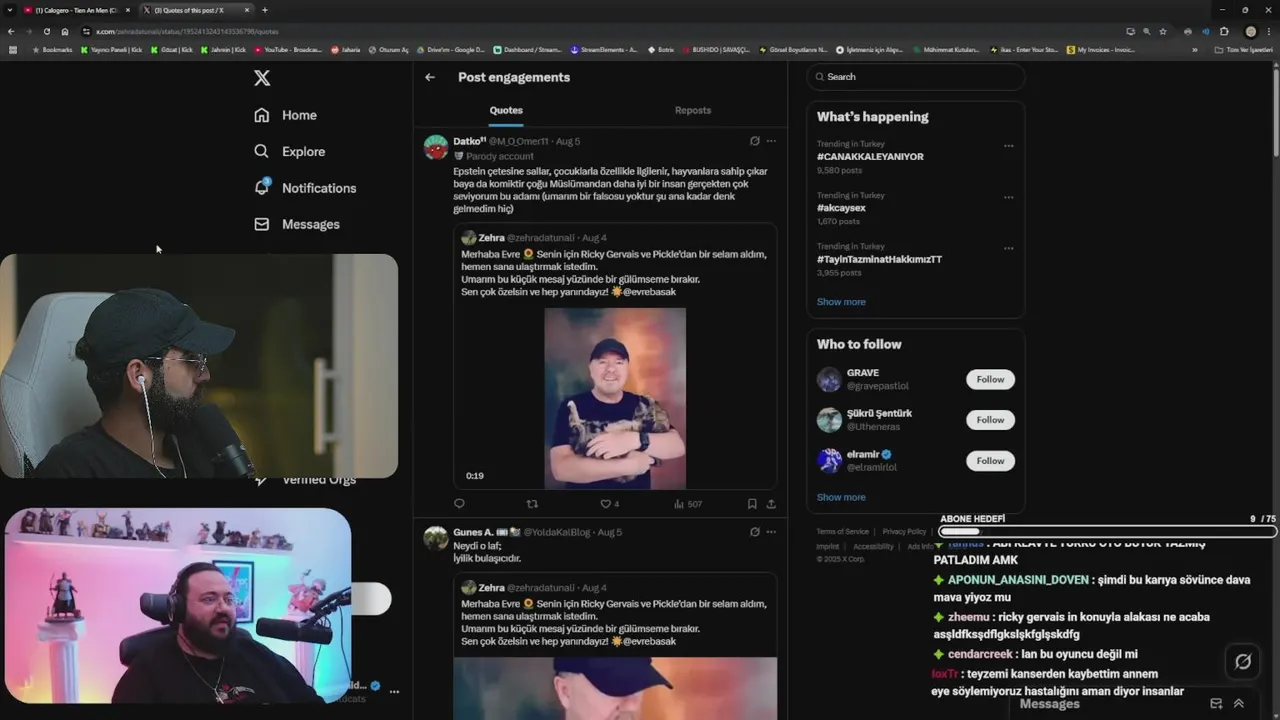Open Datko's display name link
1280x720 pixels.
click(x=469, y=141)
